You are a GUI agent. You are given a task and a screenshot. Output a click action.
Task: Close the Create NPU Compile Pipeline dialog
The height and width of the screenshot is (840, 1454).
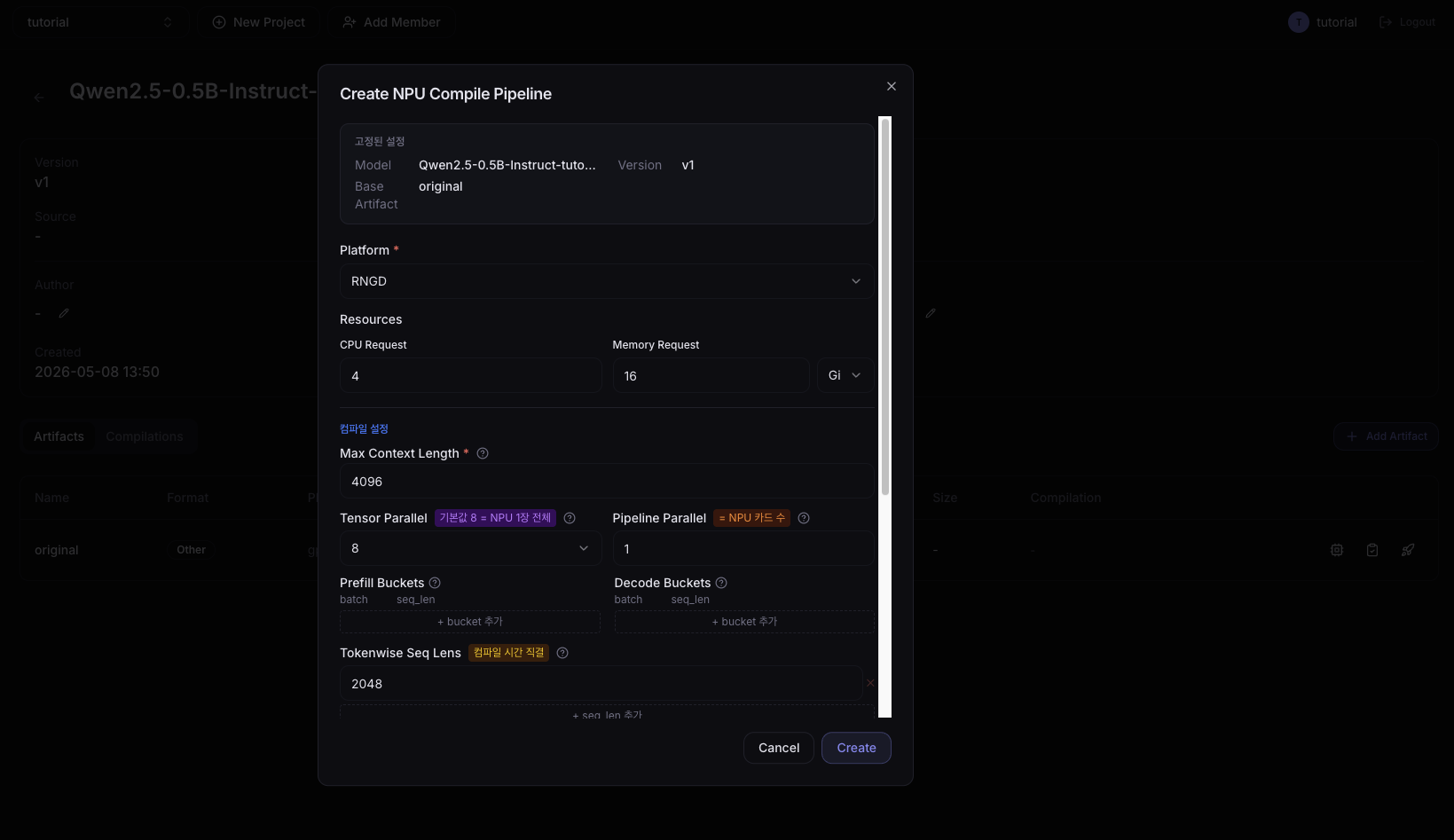(x=892, y=86)
